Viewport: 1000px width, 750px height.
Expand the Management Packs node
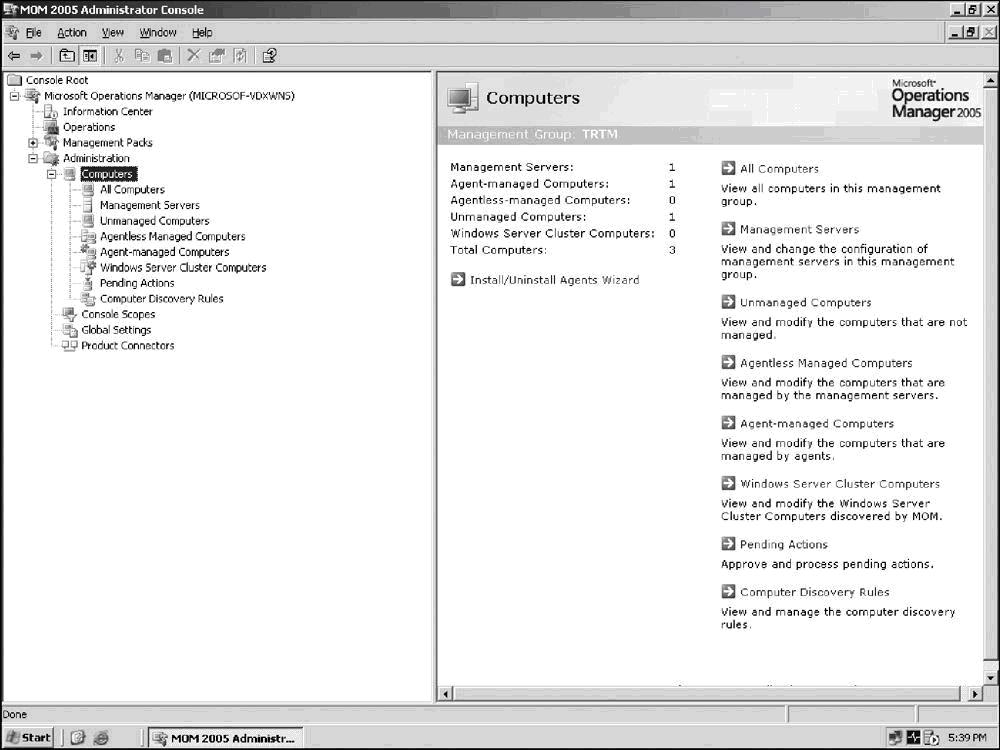tap(33, 143)
